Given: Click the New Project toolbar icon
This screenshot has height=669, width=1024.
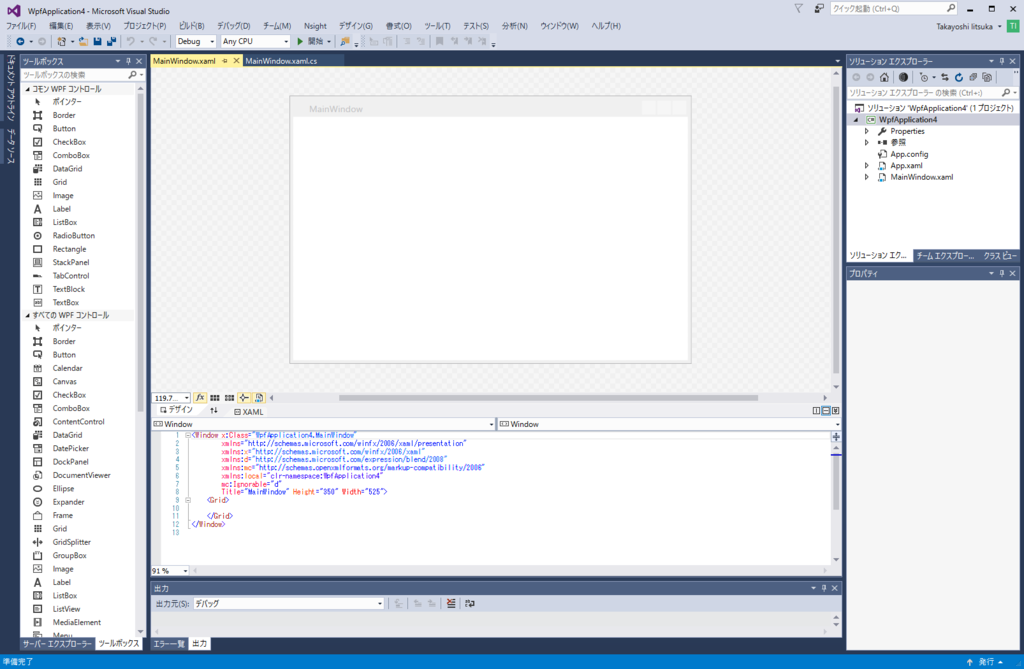Looking at the screenshot, I should [61, 41].
